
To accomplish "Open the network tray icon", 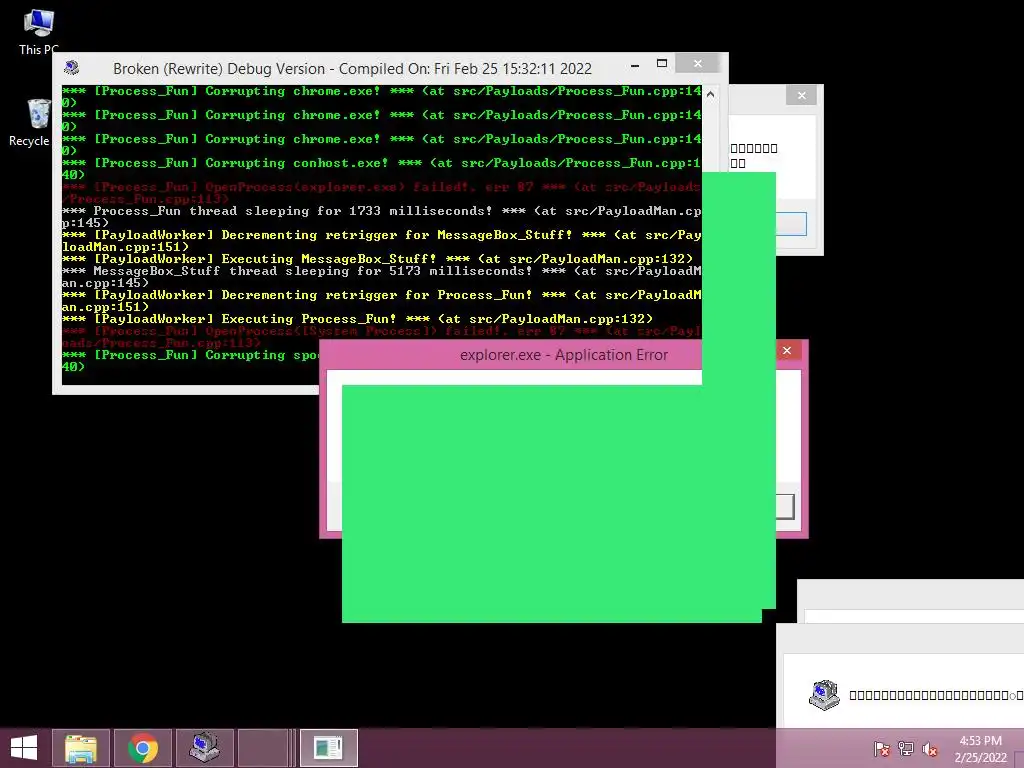I will click(x=906, y=749).
